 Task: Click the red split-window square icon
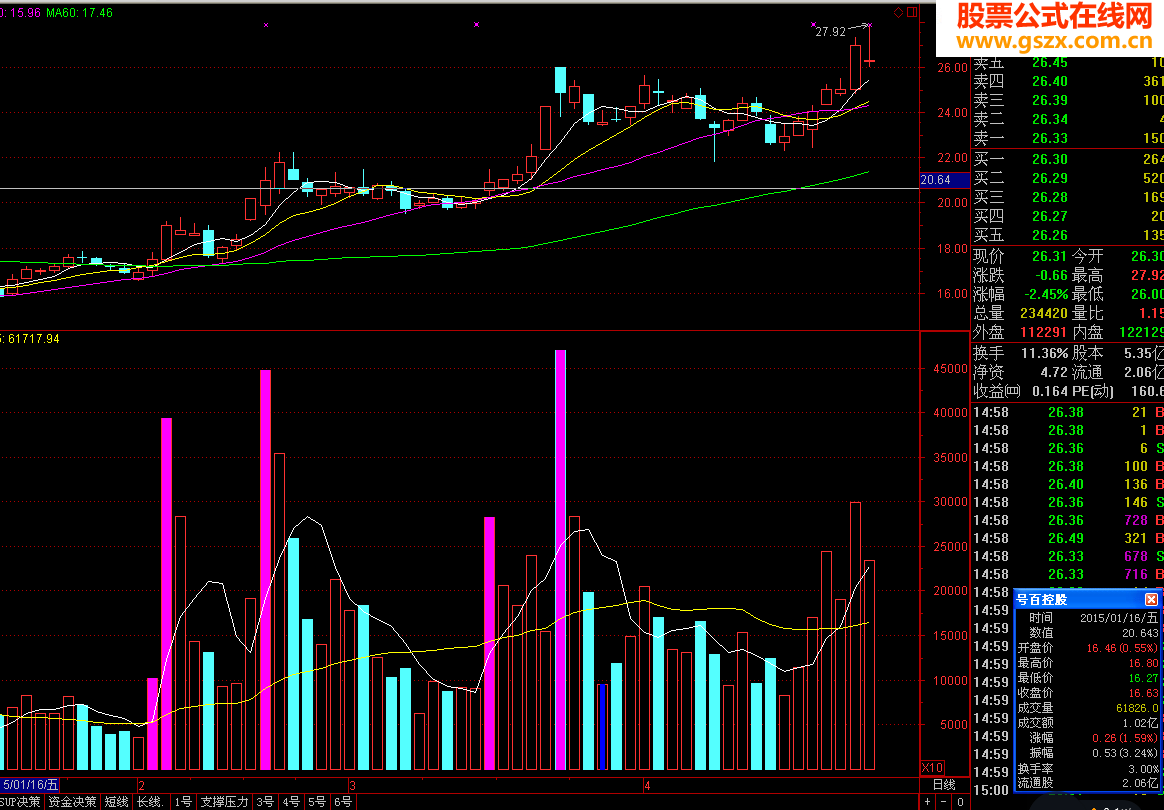pyautogui.click(x=912, y=13)
